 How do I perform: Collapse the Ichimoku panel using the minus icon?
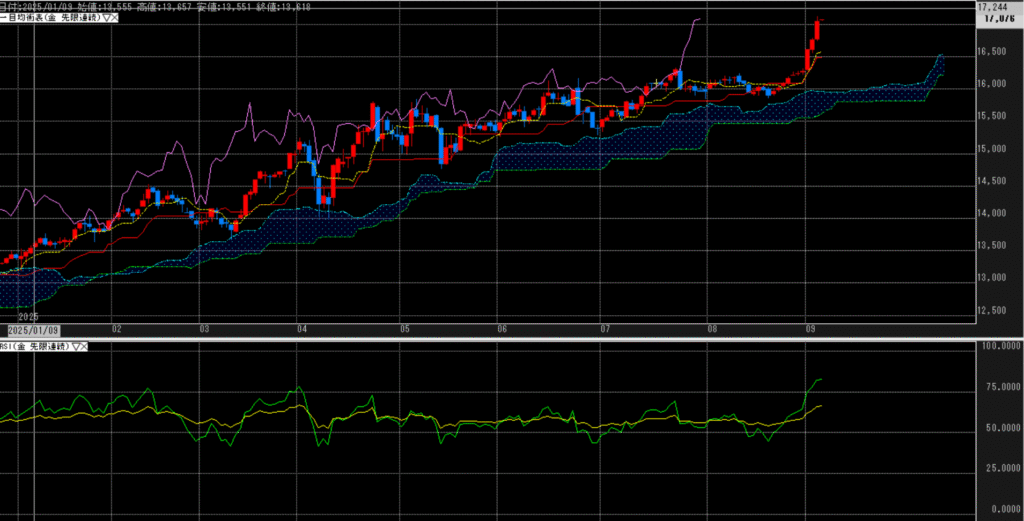[3, 19]
